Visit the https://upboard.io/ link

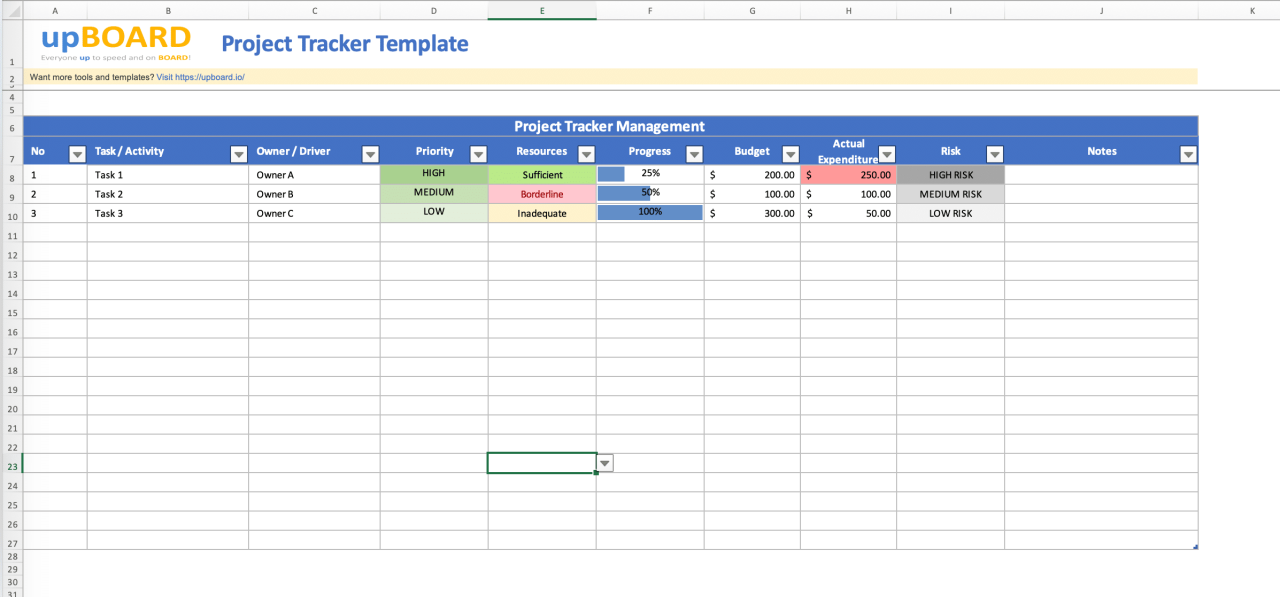[x=210, y=77]
